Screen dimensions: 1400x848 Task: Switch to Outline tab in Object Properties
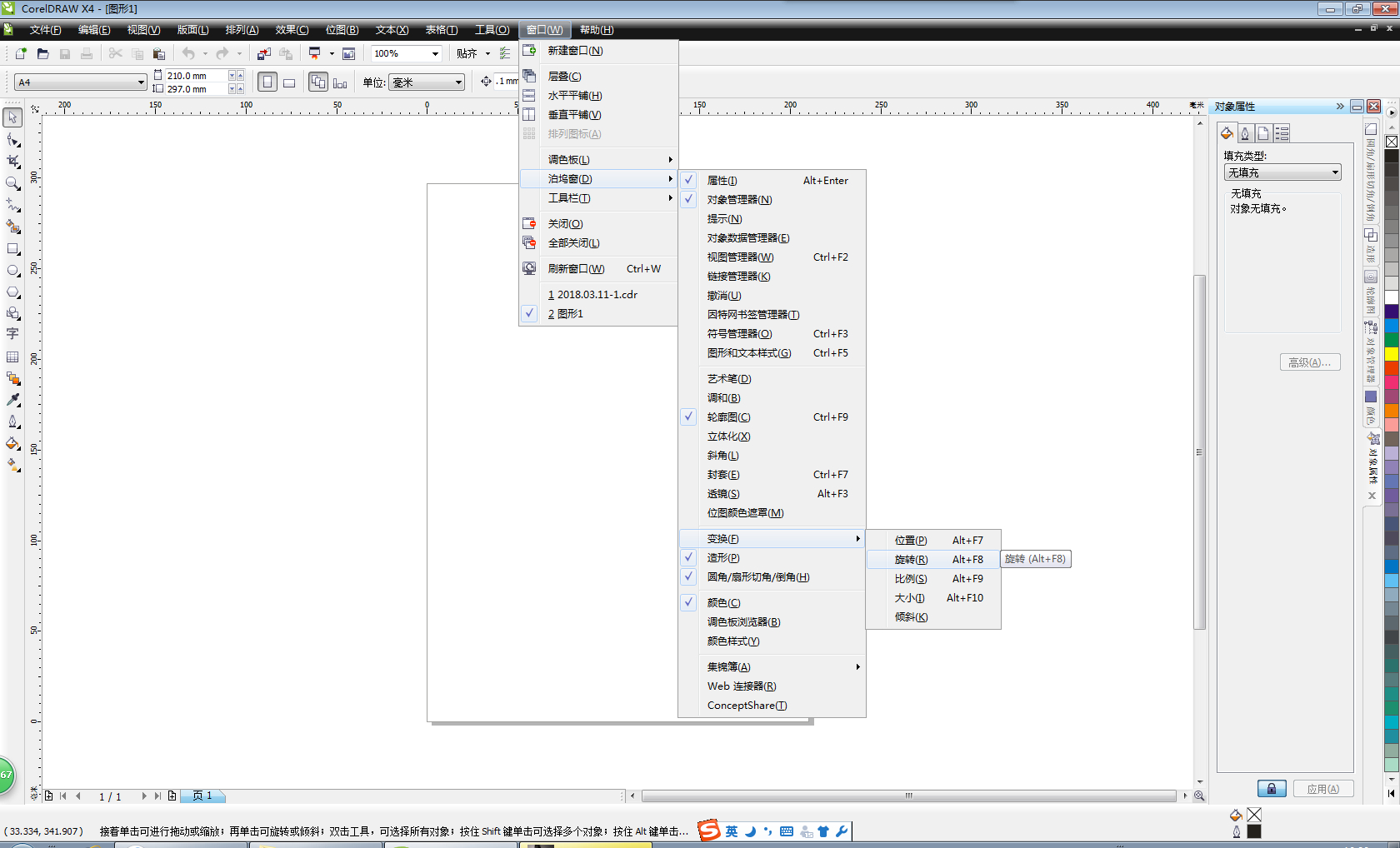[x=1245, y=133]
